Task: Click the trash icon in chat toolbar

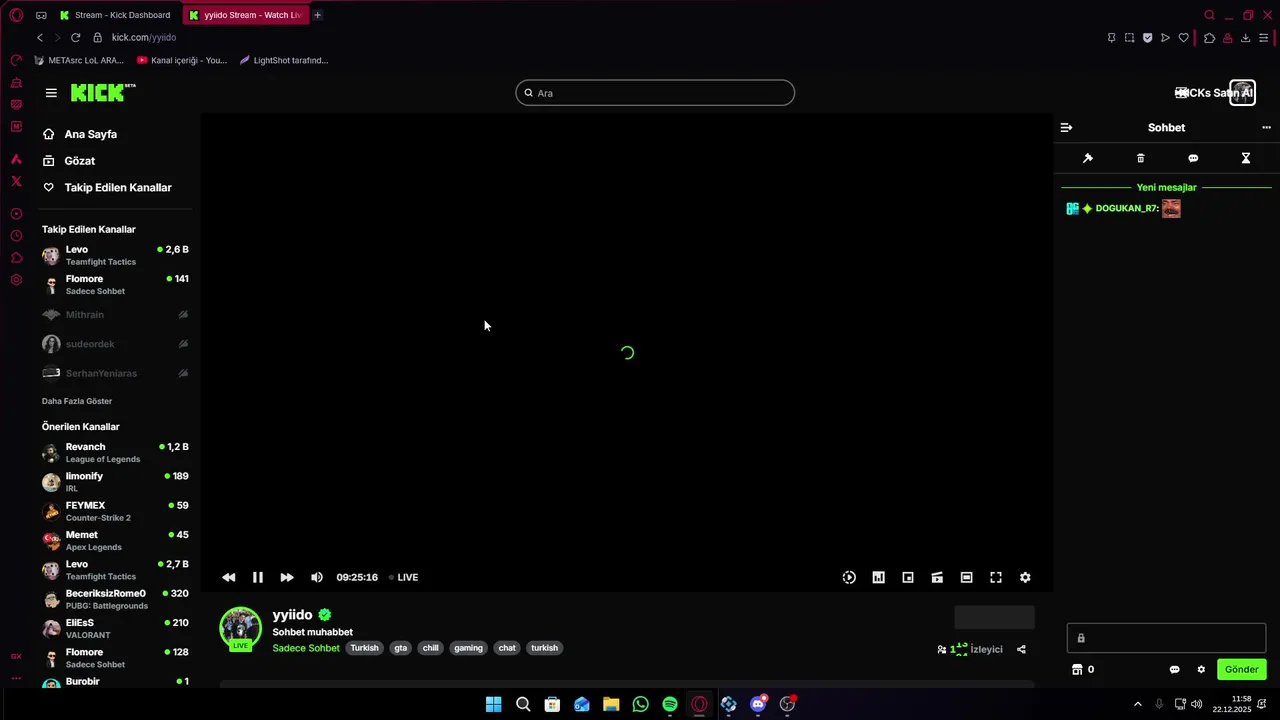Action: tap(1140, 158)
